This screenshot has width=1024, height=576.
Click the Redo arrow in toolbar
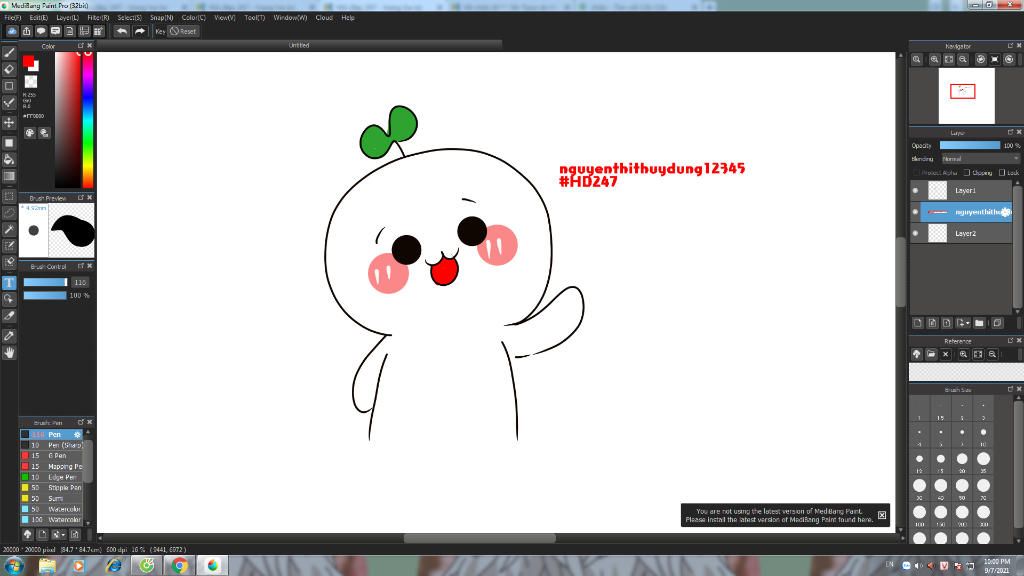pyautogui.click(x=140, y=31)
